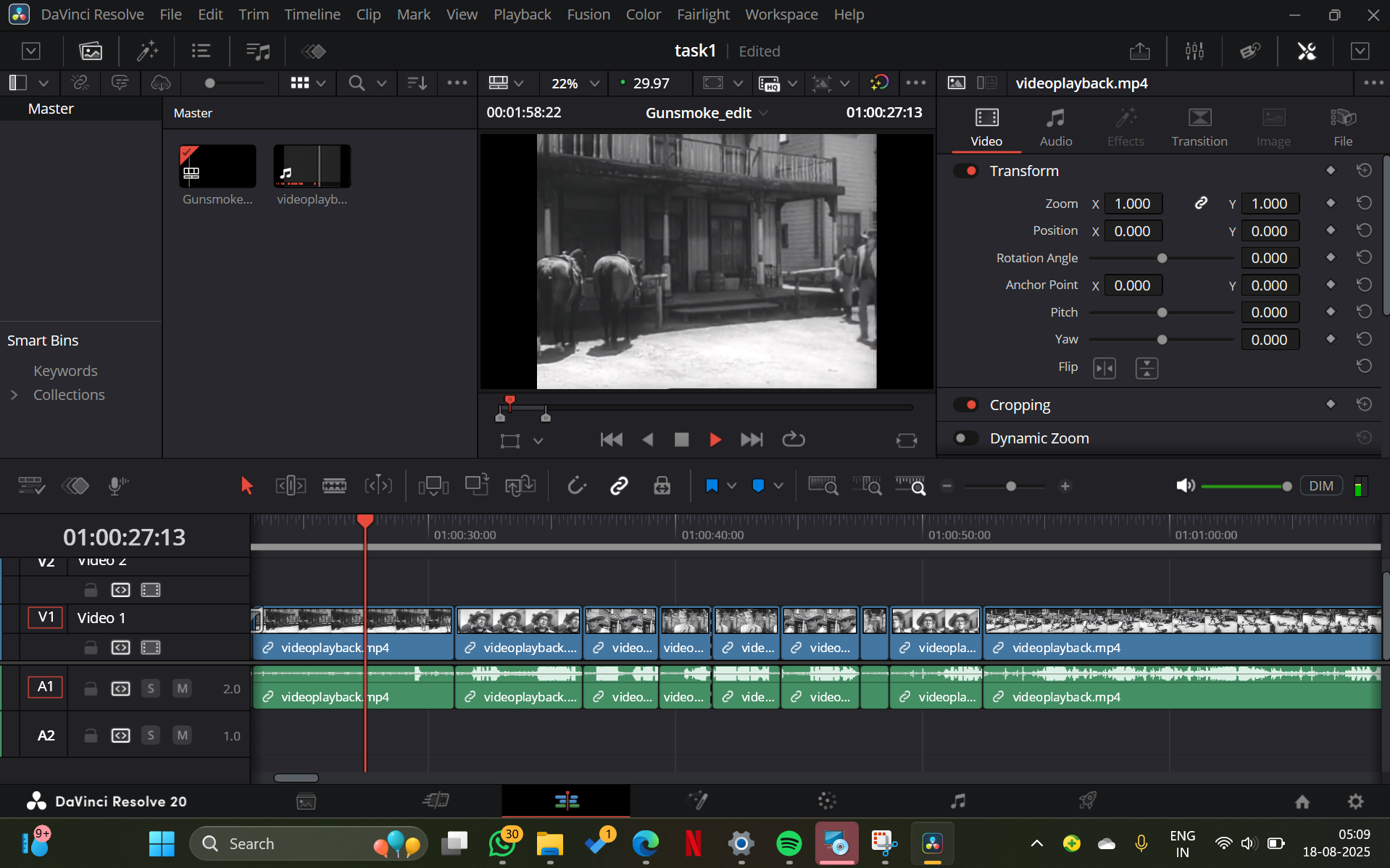Add a blue flag to the clip
1390x868 pixels.
712,485
